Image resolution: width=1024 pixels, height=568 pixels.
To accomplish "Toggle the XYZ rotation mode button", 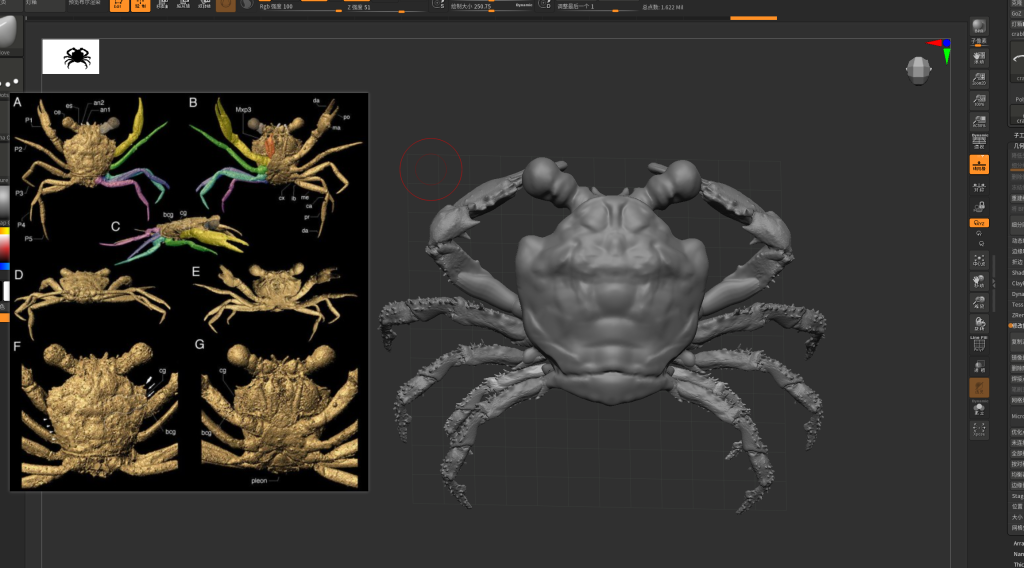I will point(979,223).
